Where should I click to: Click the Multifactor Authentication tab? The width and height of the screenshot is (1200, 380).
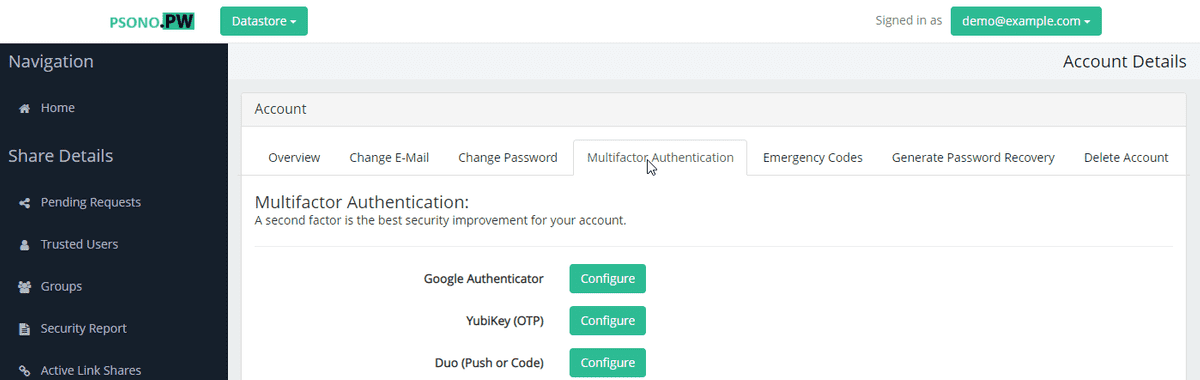pos(660,158)
